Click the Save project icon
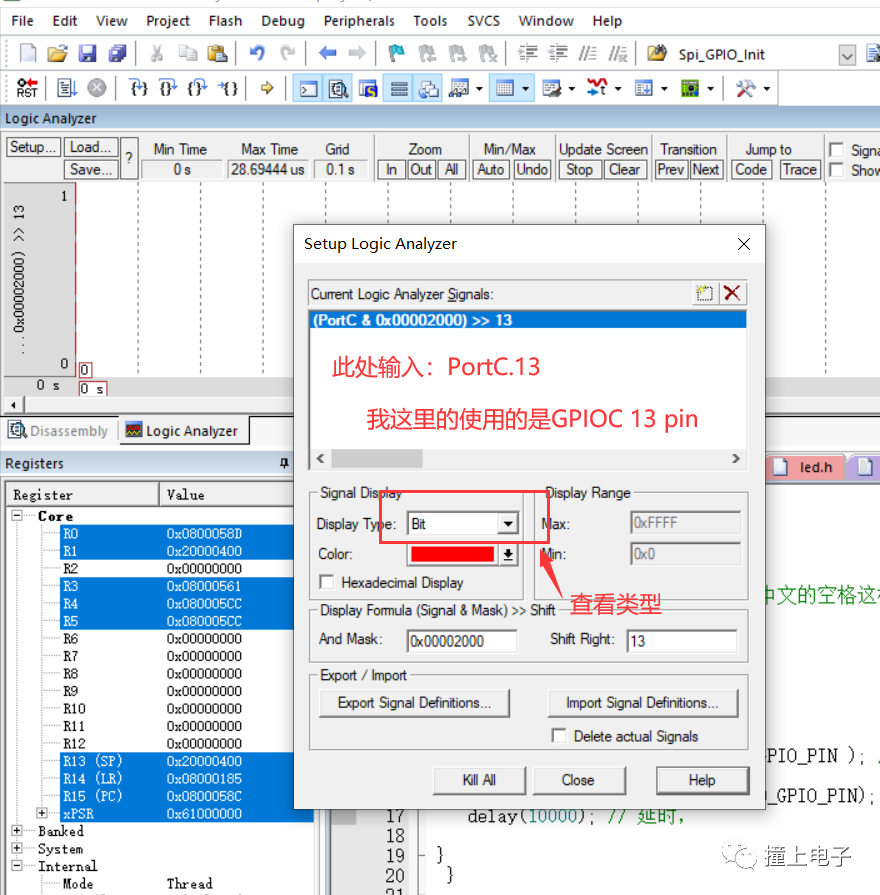 click(x=88, y=51)
